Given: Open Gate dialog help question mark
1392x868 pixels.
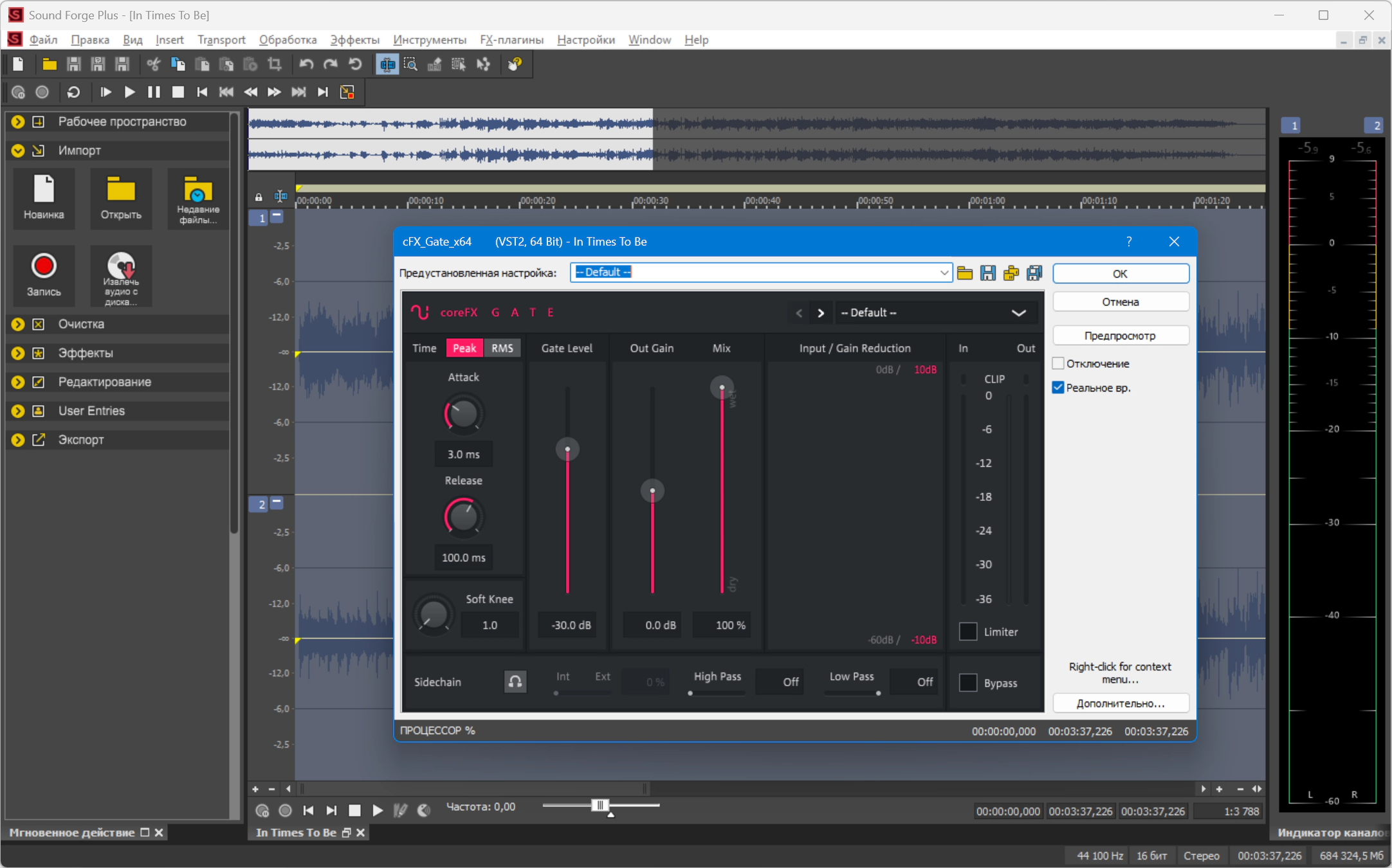Looking at the screenshot, I should [1129, 242].
